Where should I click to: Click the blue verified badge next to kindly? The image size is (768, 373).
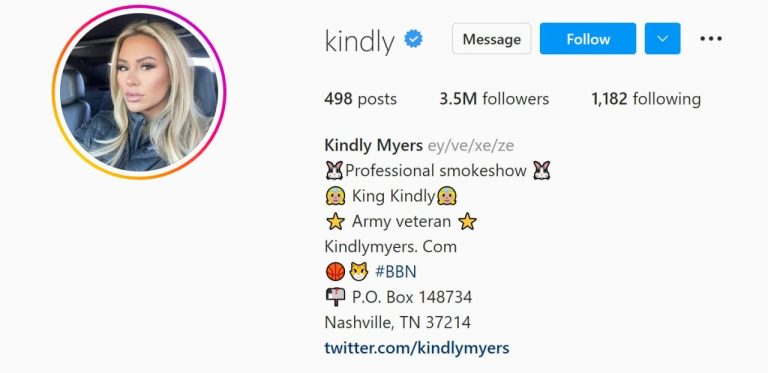point(413,39)
